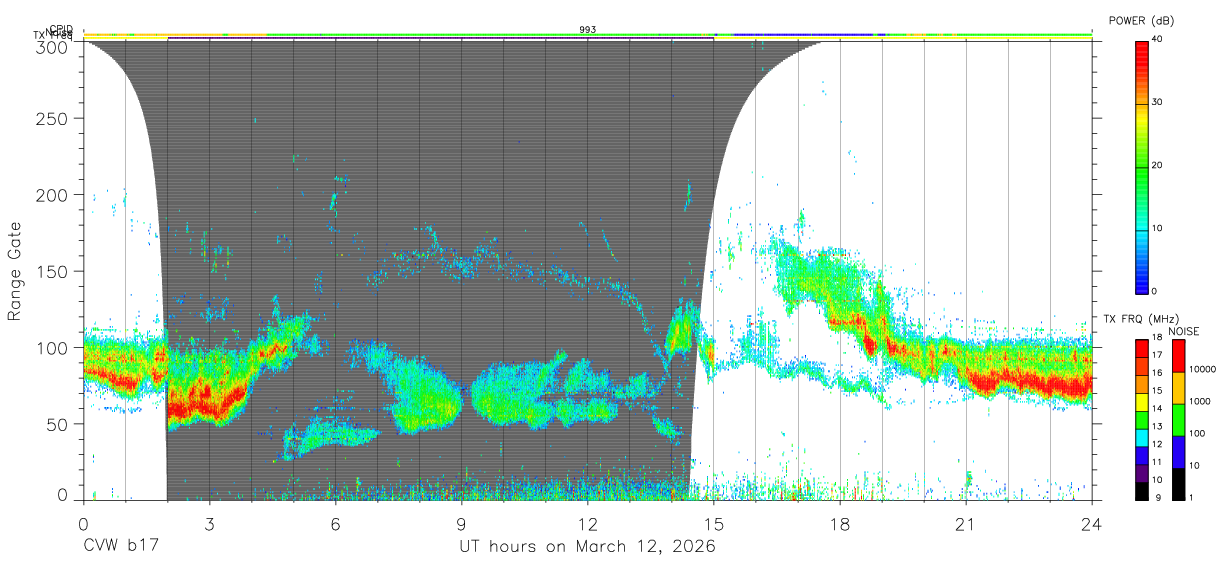Click the 993 CPID value above the plot
The height and width of the screenshot is (567, 1228).
(588, 29)
